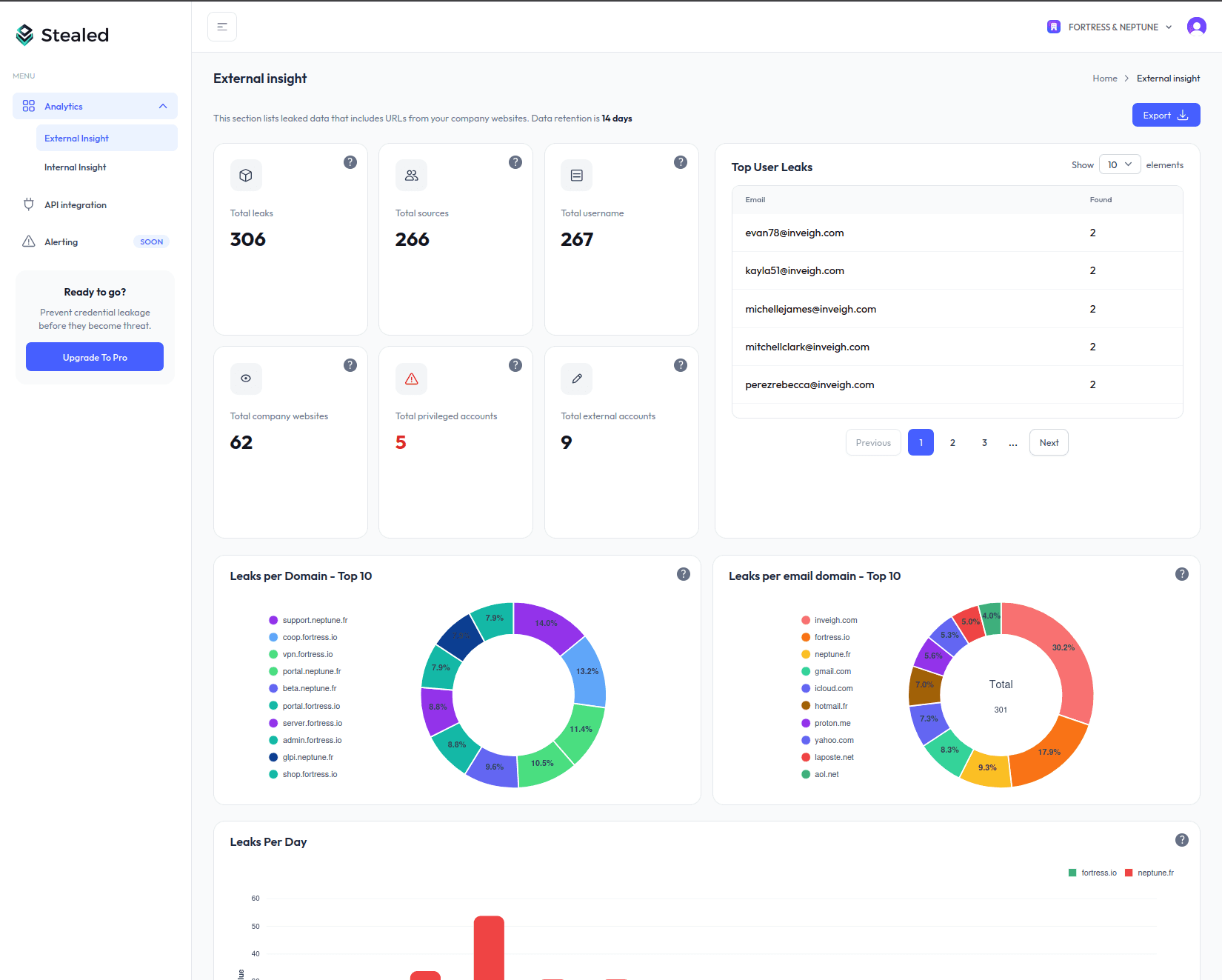Click the Total sources people icon

tap(411, 176)
